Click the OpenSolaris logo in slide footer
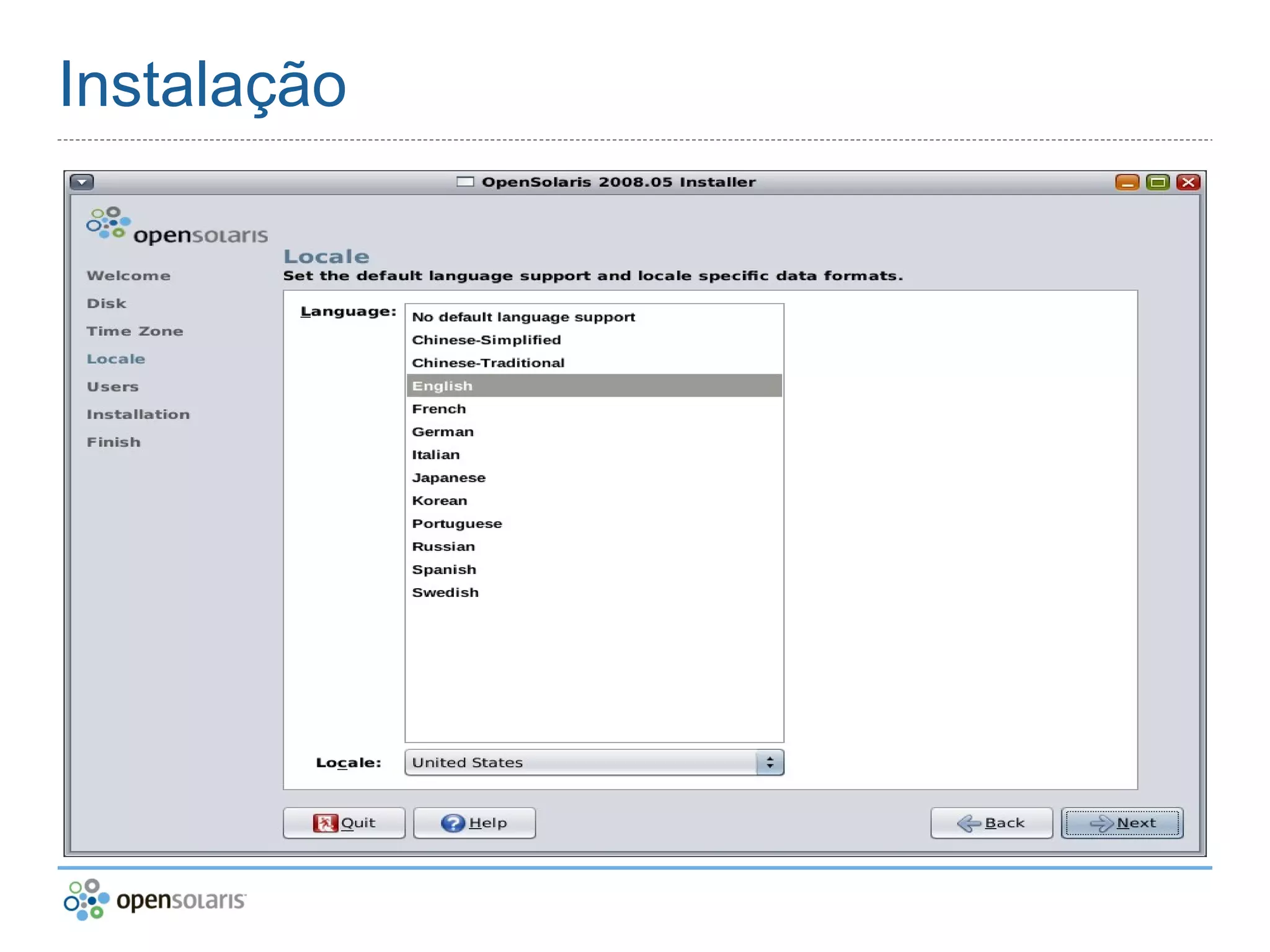 click(x=155, y=899)
